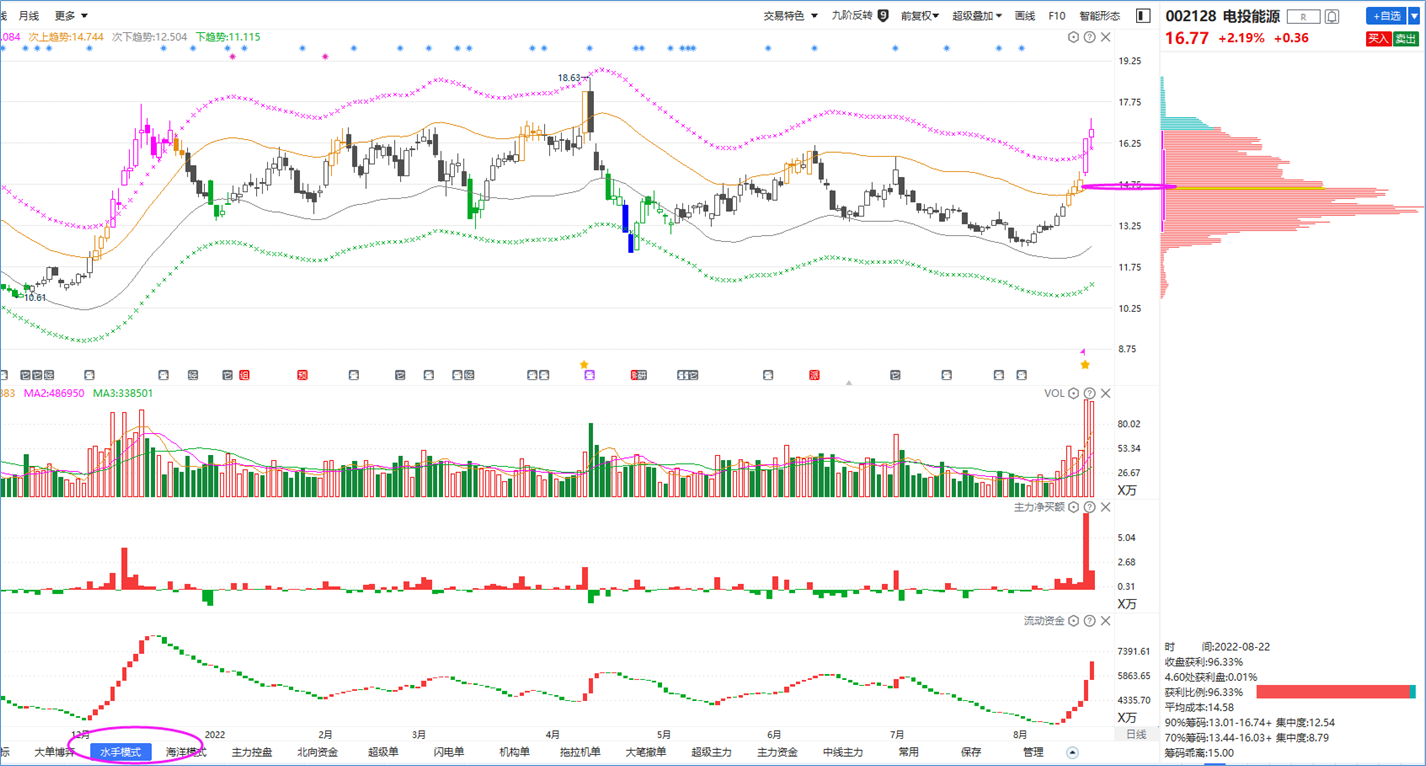The width and height of the screenshot is (1426, 766).
Task: Switch to the 水手模式 tab
Action: [x=120, y=752]
